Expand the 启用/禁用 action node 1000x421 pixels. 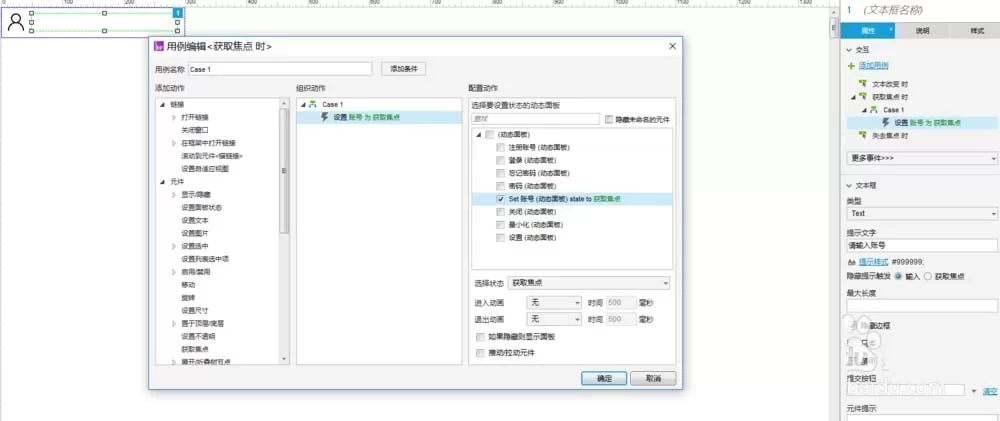click(173, 272)
